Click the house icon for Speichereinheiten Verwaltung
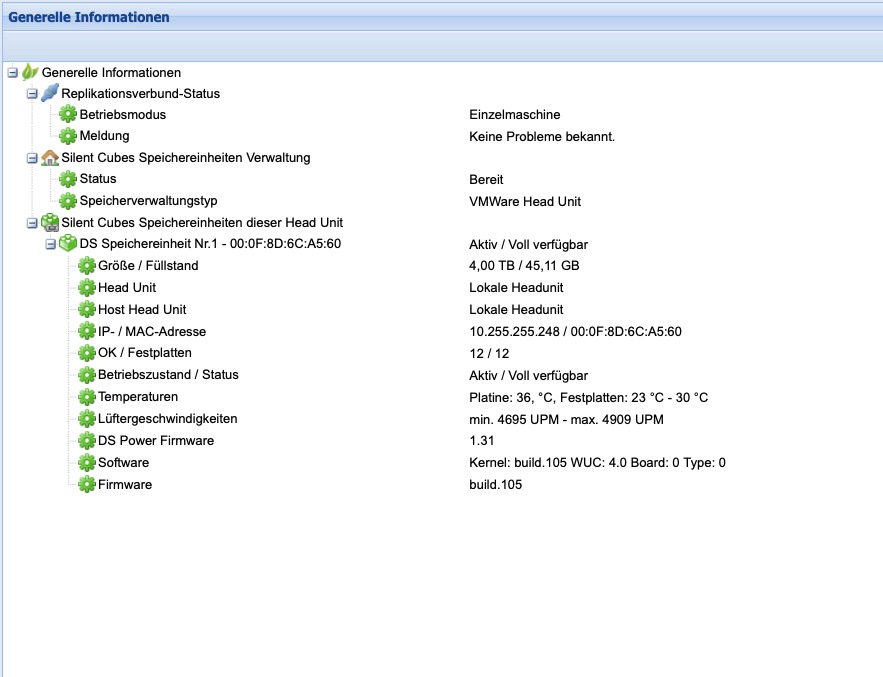883x677 pixels. 50,158
